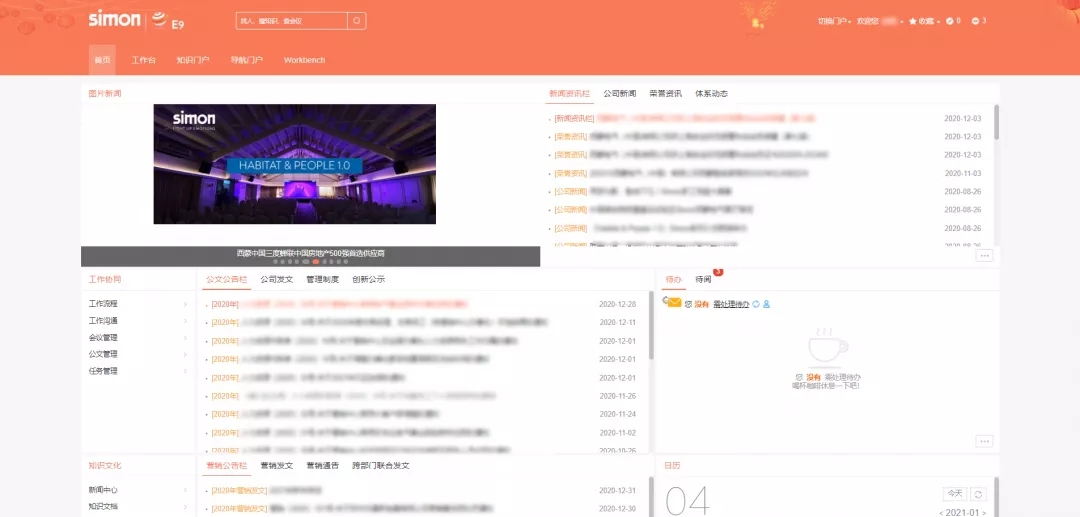Click the 公文公告栏 list vertical scrollbar
The width and height of the screenshot is (1080, 517).
pyautogui.click(x=652, y=326)
